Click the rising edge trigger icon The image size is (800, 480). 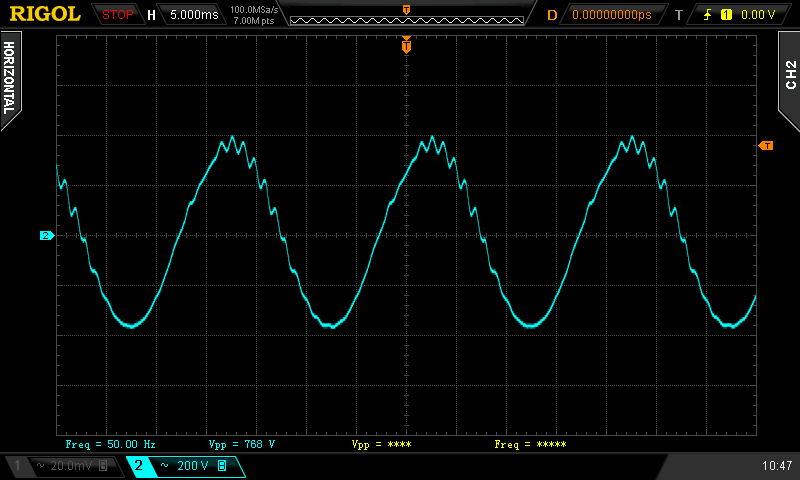coord(709,15)
